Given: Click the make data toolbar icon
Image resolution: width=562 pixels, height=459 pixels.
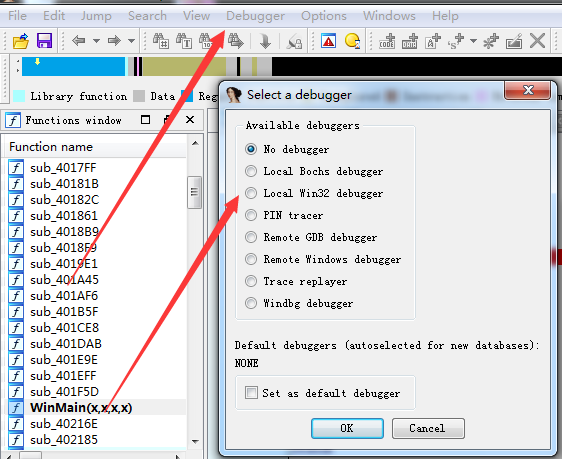Looking at the screenshot, I should click(409, 41).
